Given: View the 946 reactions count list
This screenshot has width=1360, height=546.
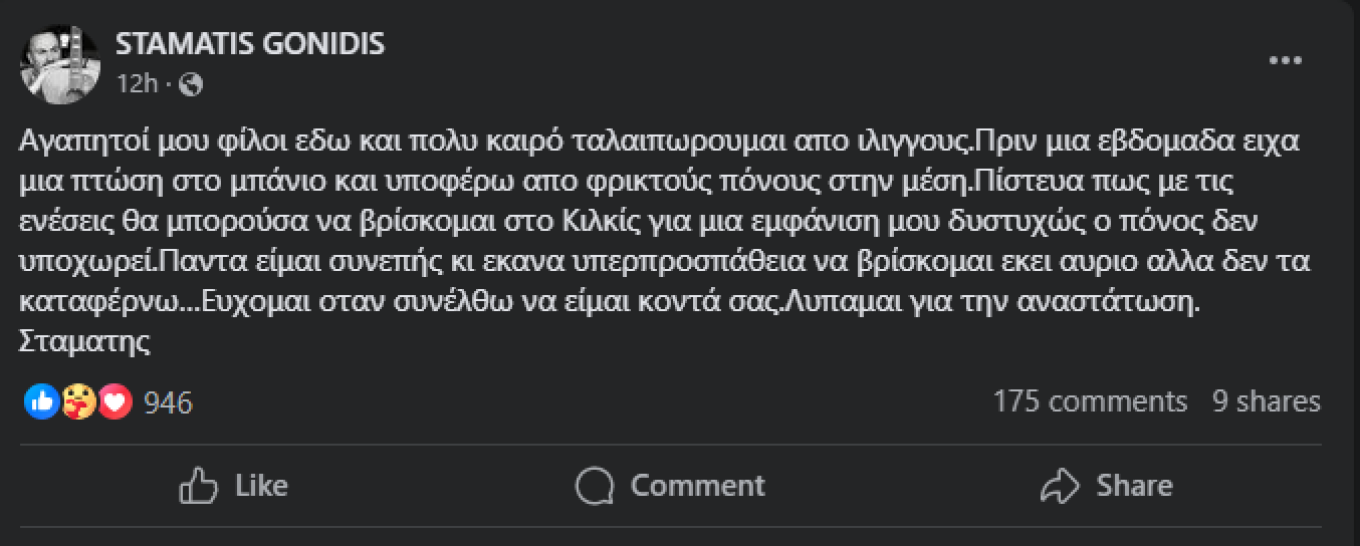Looking at the screenshot, I should pos(168,403).
